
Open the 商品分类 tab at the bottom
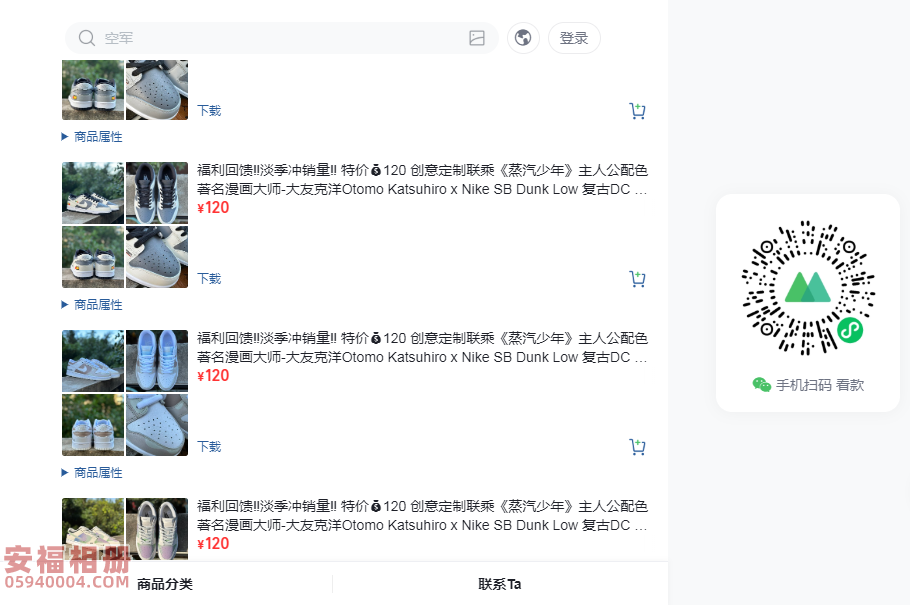[165, 584]
